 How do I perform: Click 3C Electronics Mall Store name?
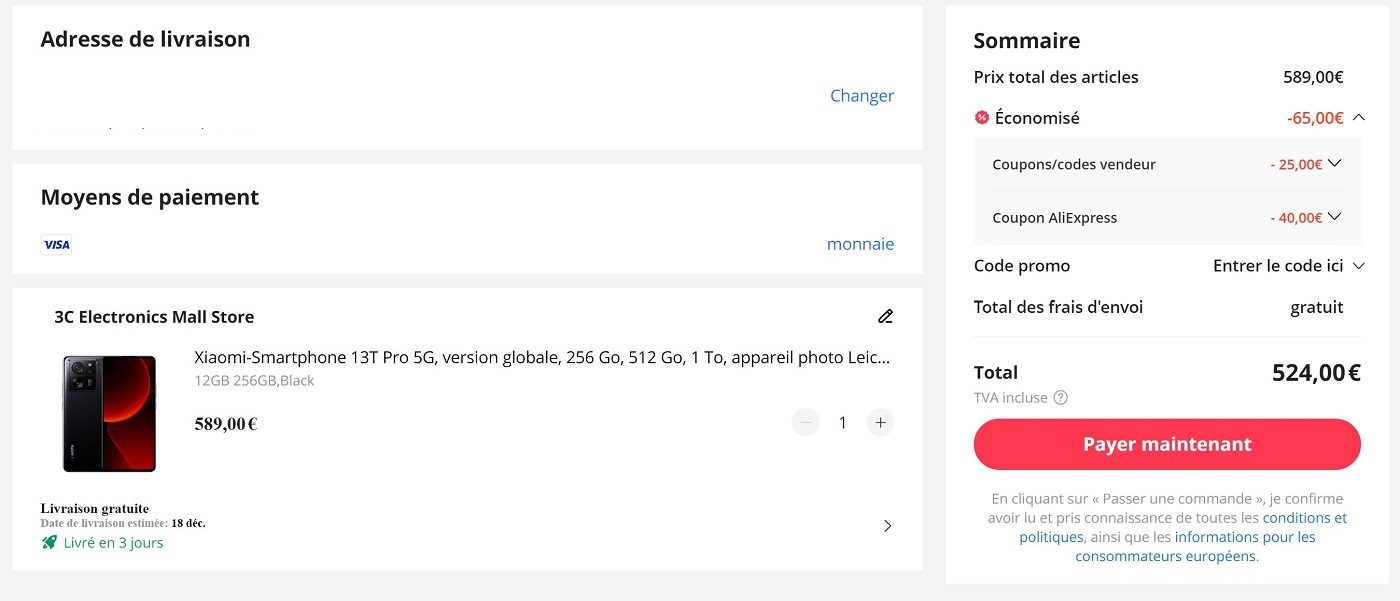pos(154,317)
